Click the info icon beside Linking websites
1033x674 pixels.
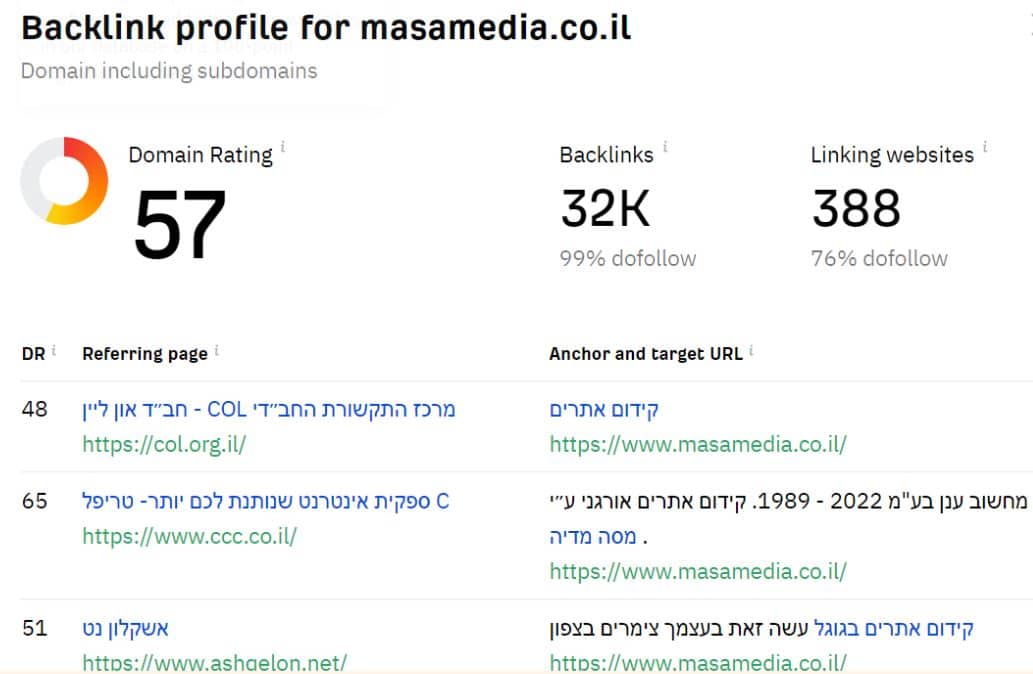(985, 148)
